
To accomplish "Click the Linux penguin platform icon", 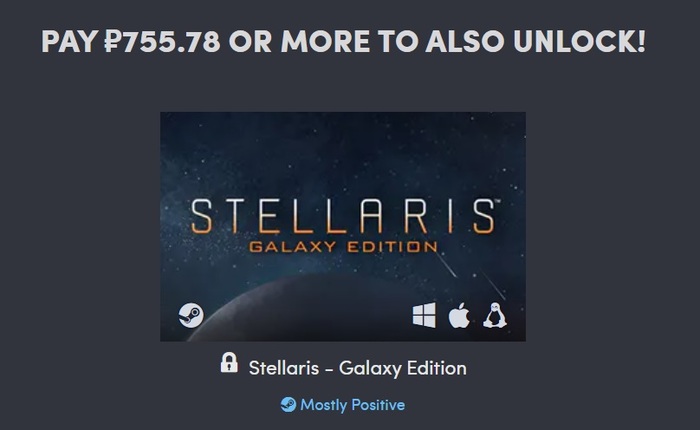I will 494,316.
